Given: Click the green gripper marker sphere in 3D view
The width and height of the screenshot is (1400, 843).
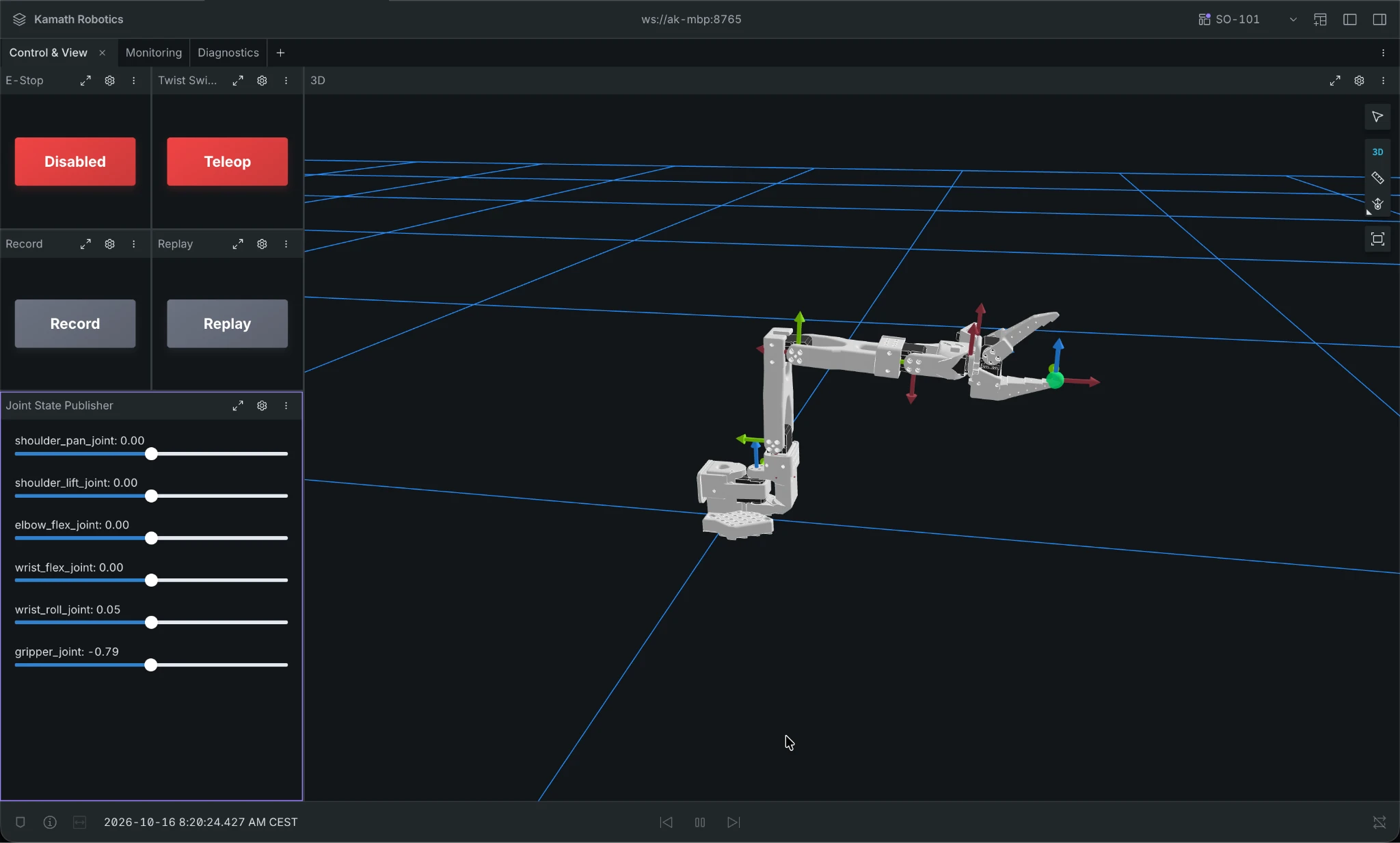Looking at the screenshot, I should [1055, 380].
